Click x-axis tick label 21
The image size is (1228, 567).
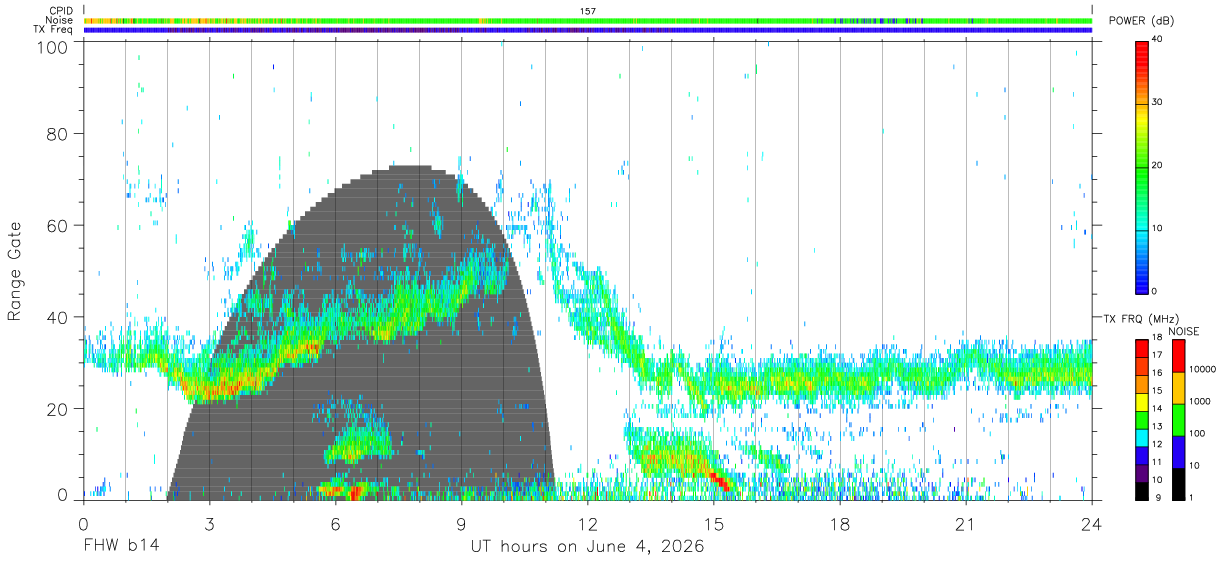coord(966,524)
